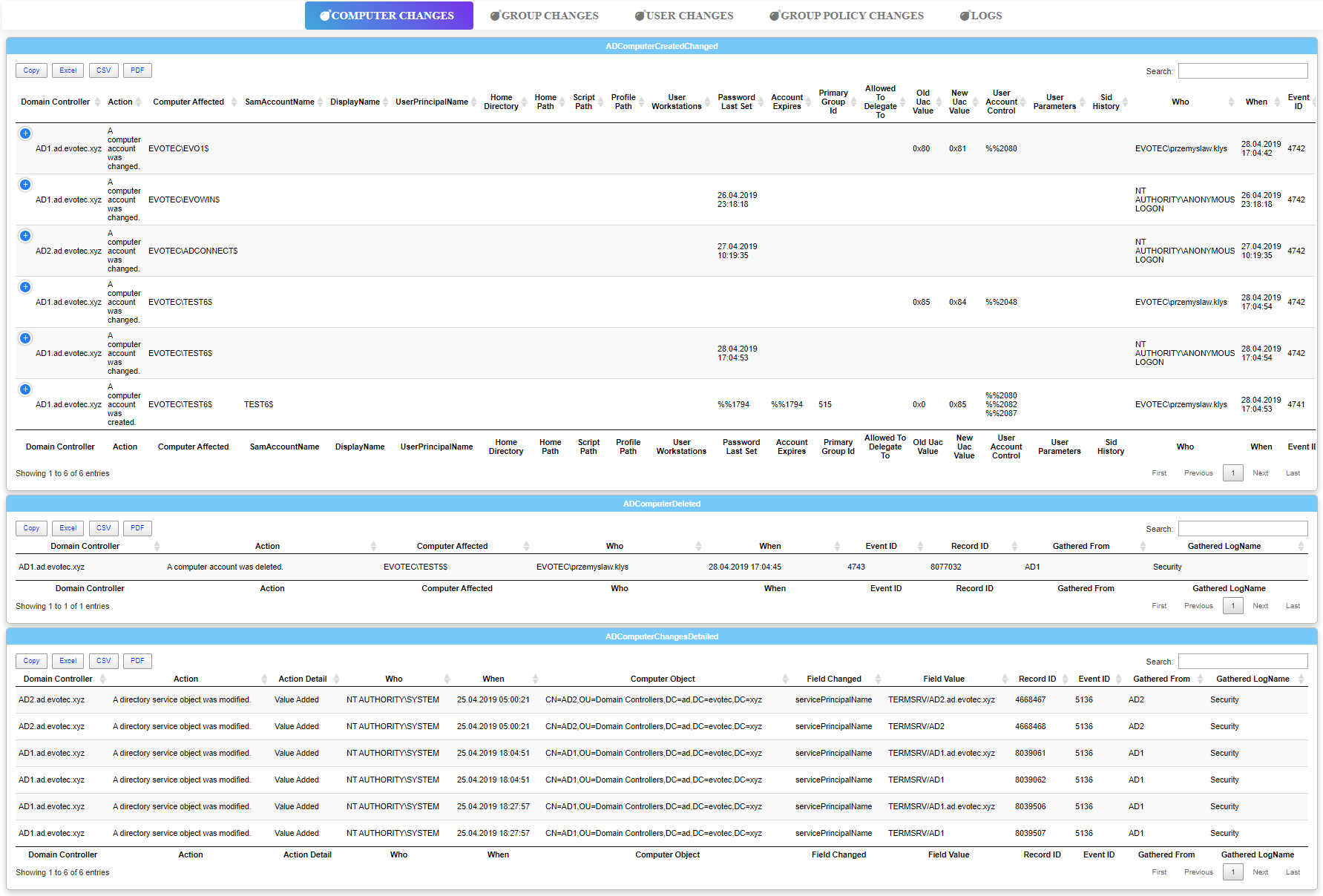
Task: Export the ADComputerDeleted table to PDF
Action: coord(137,527)
